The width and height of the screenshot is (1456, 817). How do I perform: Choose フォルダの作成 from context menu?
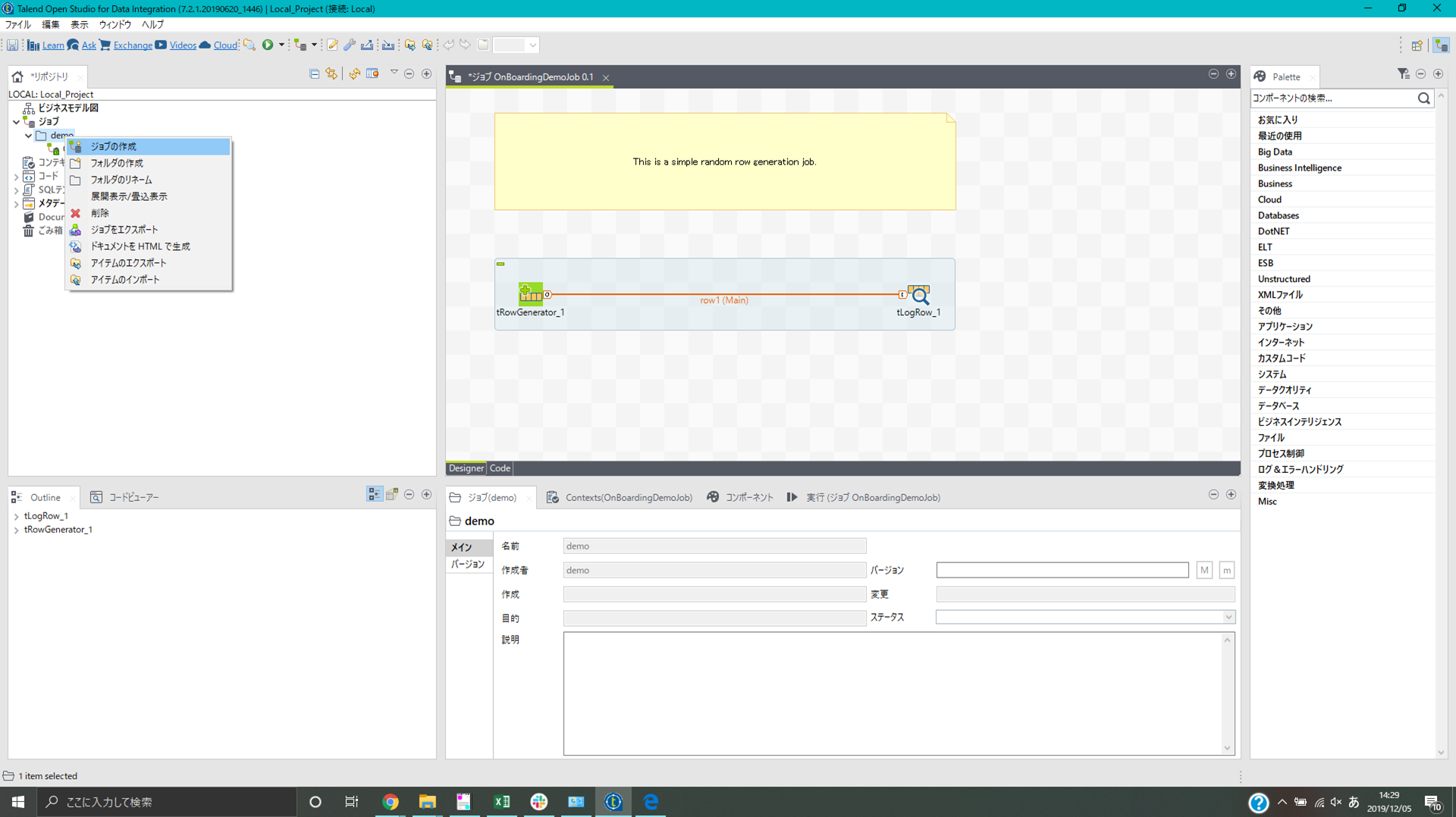coord(148,163)
